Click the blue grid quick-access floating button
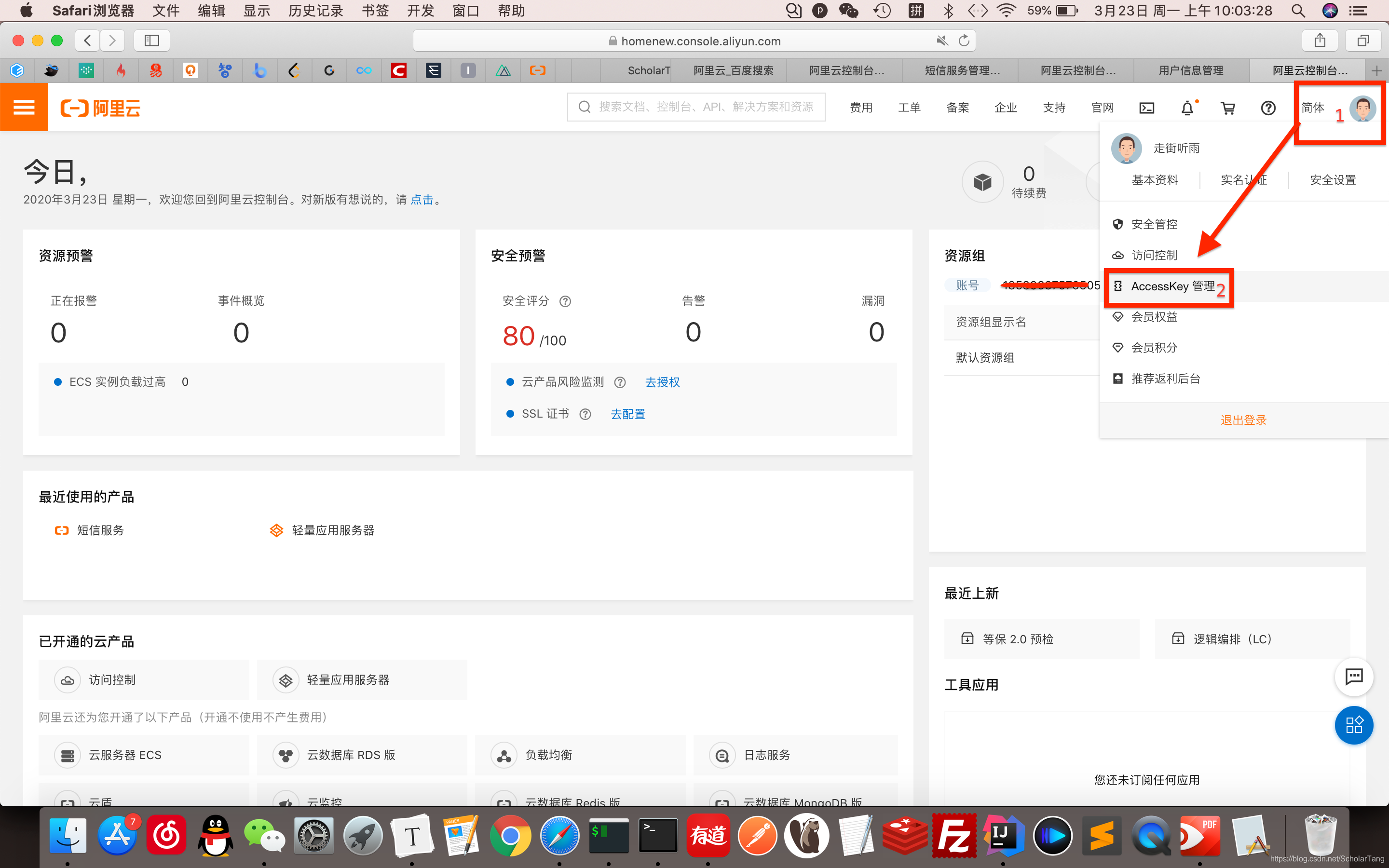1389x868 pixels. coord(1353,725)
